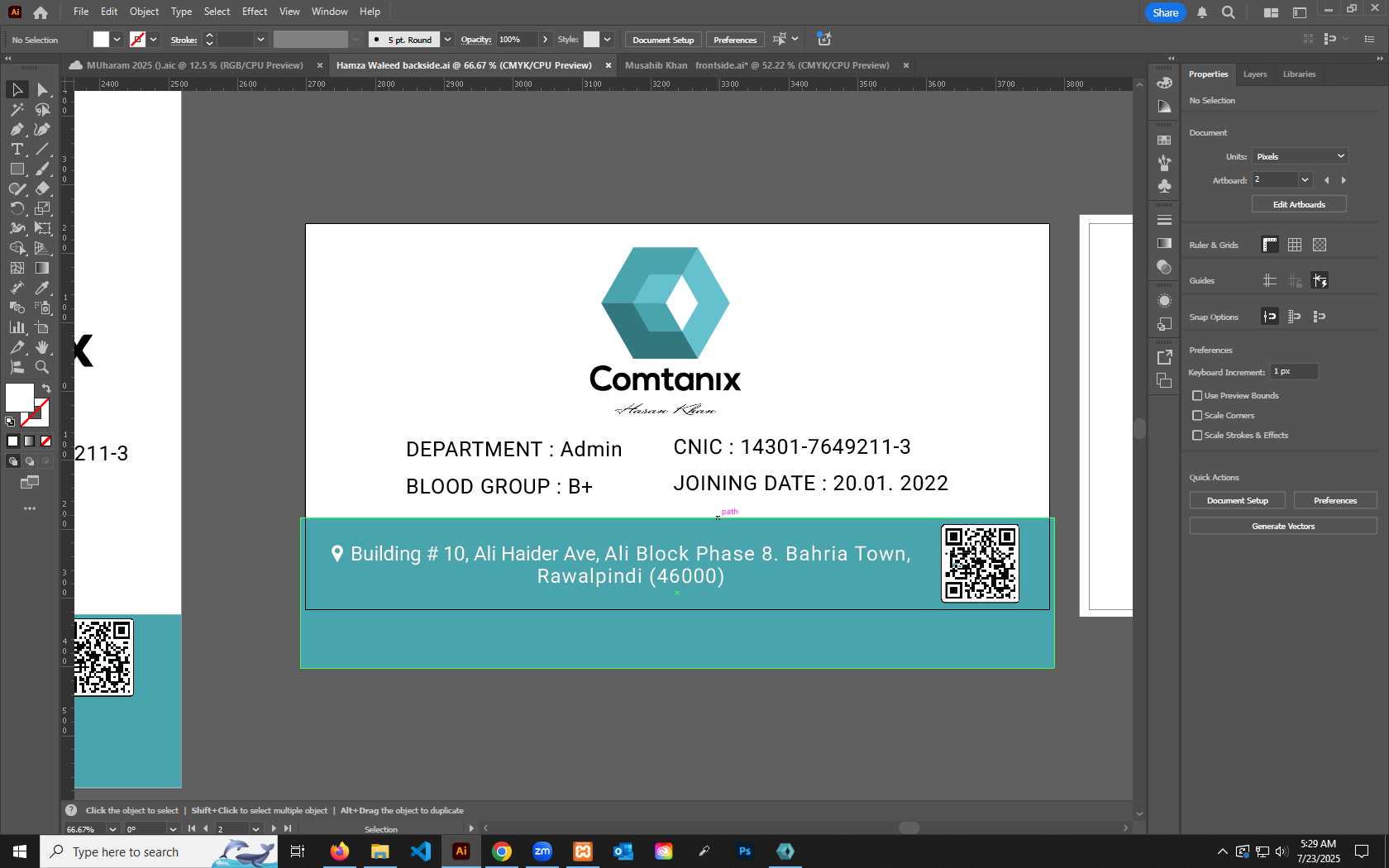Open the Units dropdown showing Pixels
The image size is (1389, 868).
[x=1300, y=156]
